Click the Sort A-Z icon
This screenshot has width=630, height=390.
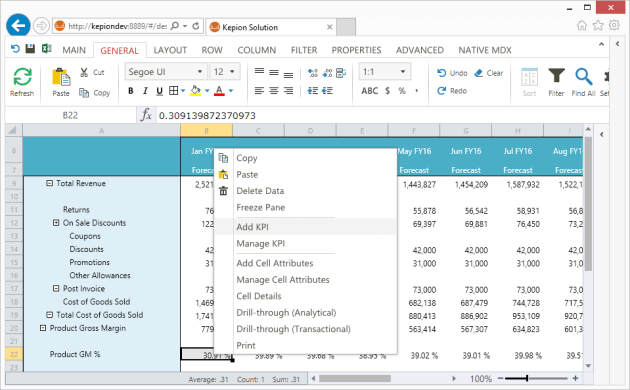coord(530,77)
